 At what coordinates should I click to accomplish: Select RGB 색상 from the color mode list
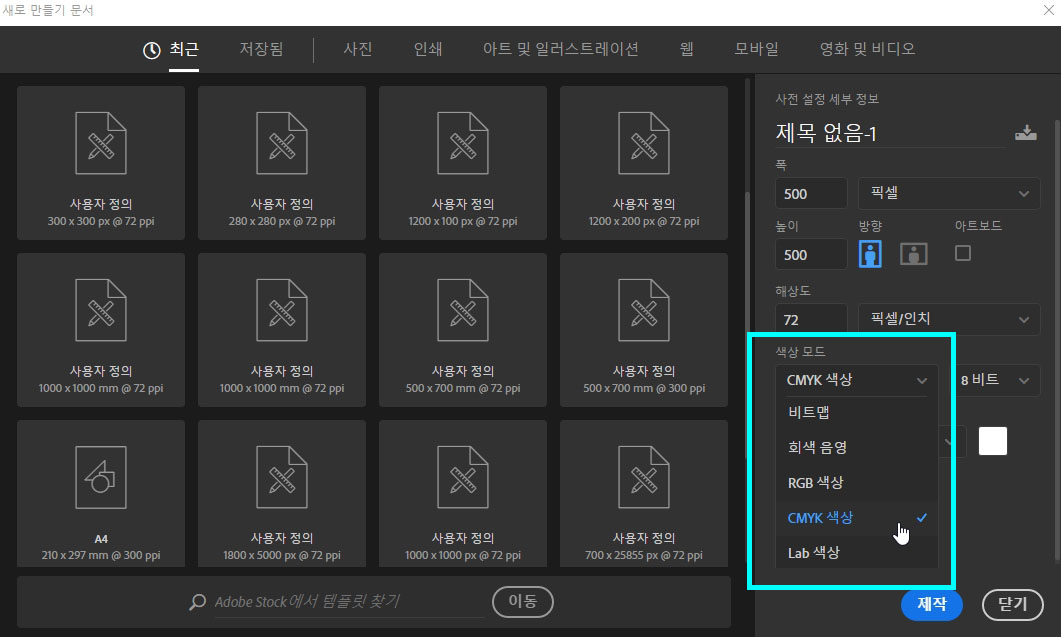click(x=818, y=482)
